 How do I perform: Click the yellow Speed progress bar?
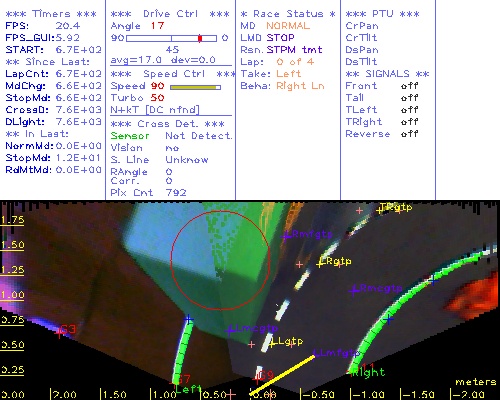click(195, 87)
